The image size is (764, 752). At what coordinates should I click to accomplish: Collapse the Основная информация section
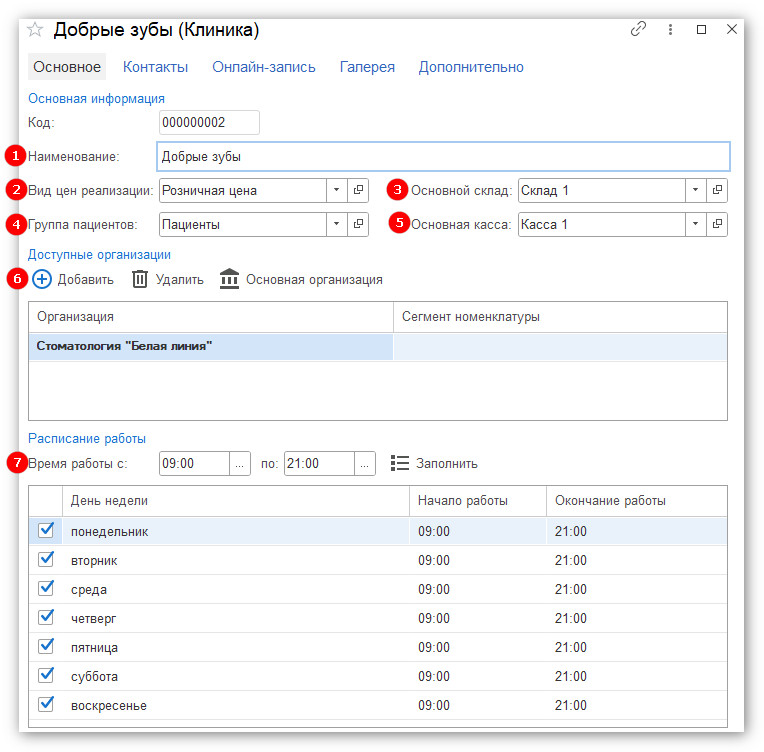96,98
